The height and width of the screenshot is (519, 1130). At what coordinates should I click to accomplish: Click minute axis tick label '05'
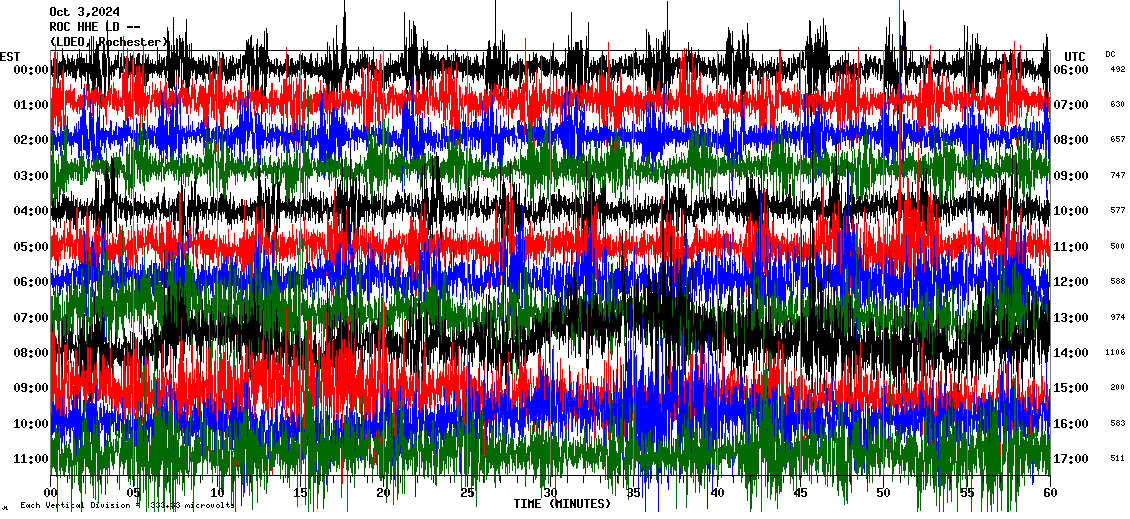click(134, 492)
